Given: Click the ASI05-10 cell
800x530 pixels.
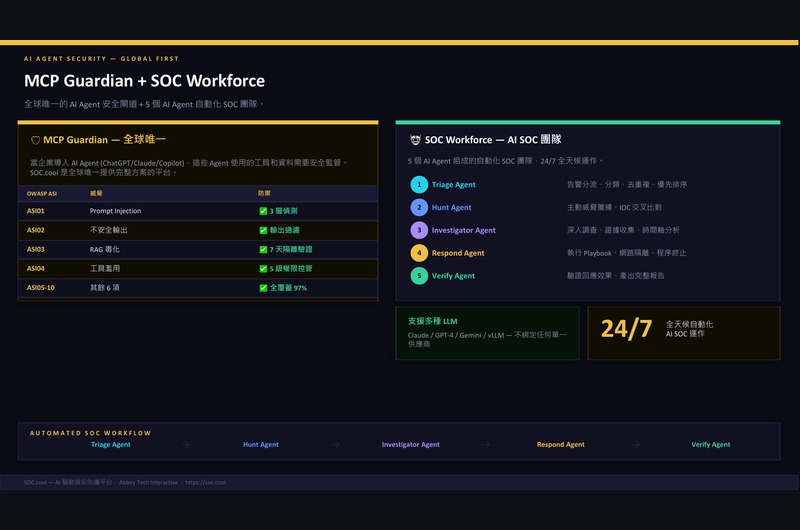Looking at the screenshot, I should click(41, 288).
